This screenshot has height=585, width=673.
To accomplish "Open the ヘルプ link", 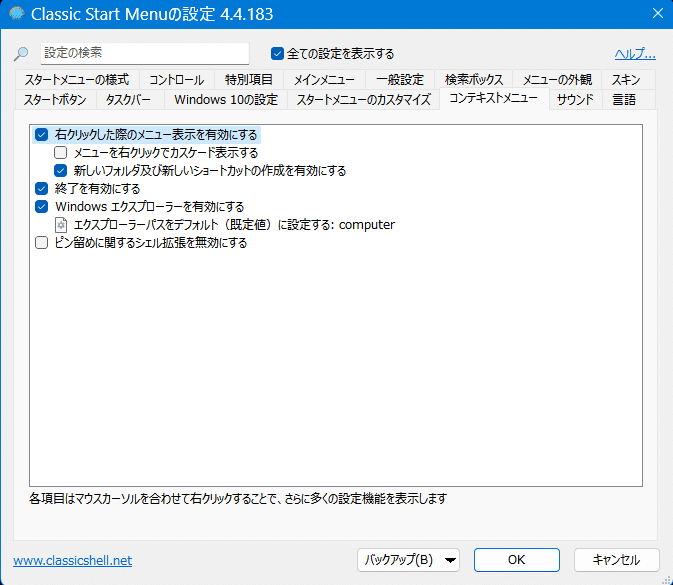I will (635, 54).
